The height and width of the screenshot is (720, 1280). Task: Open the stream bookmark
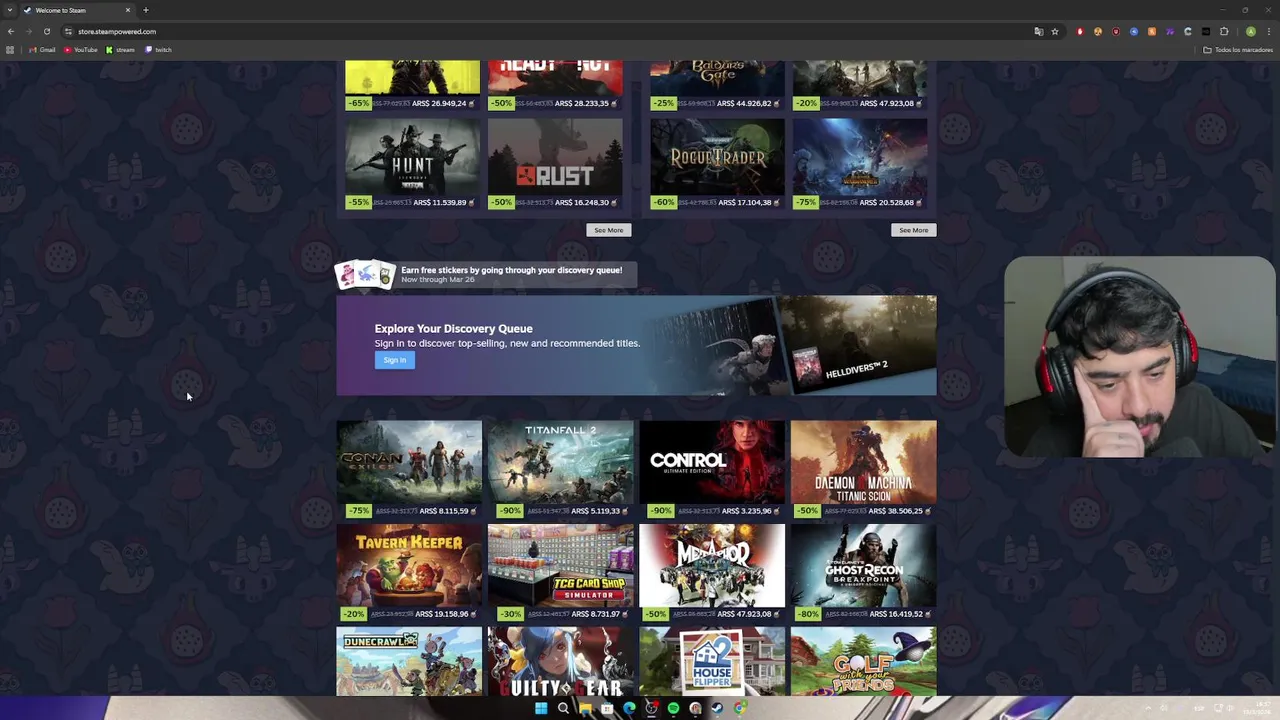point(120,49)
